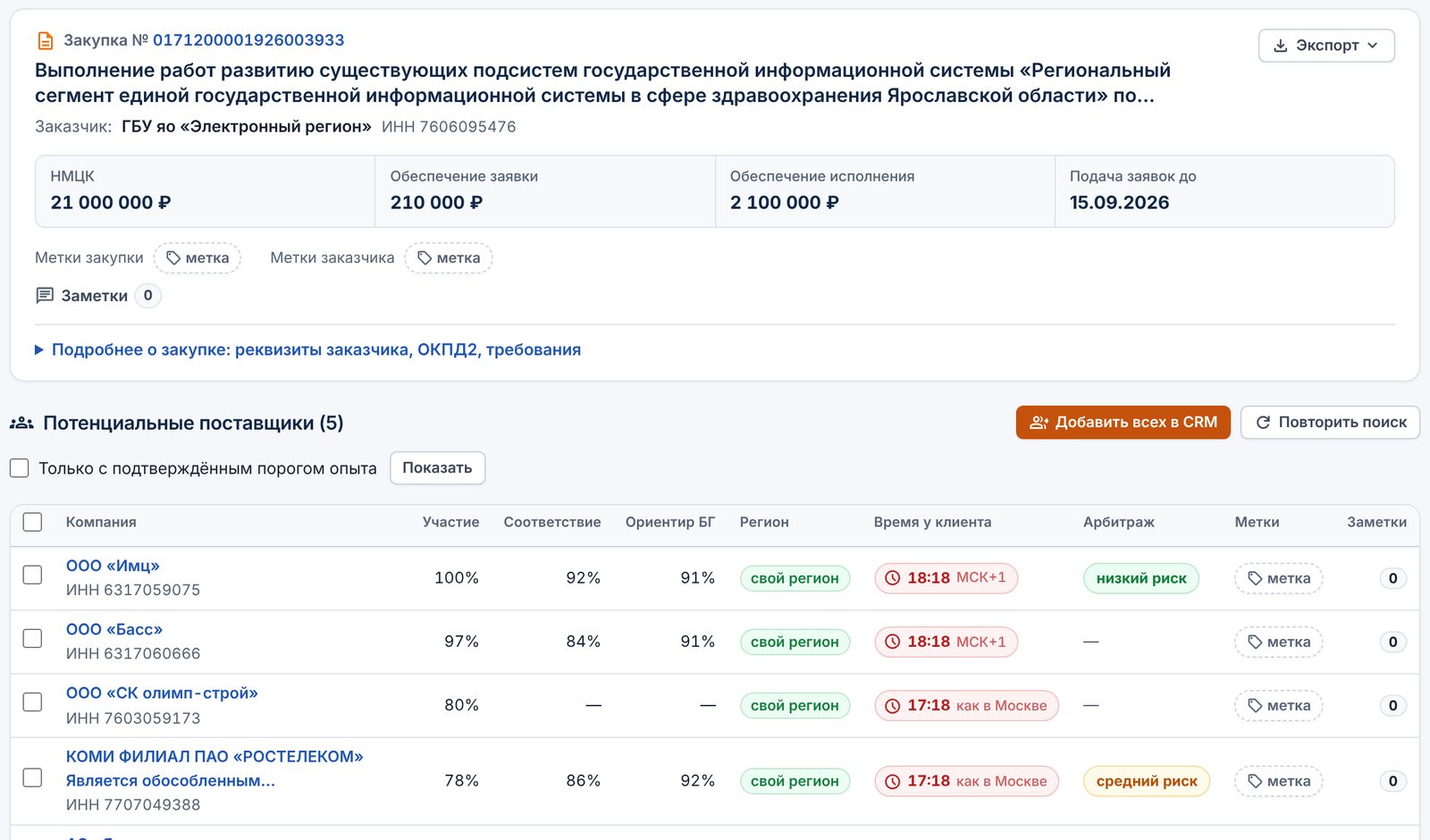Screen dimensions: 1430x840
Task: Click the Заметки notes icon
Action: 45,296
